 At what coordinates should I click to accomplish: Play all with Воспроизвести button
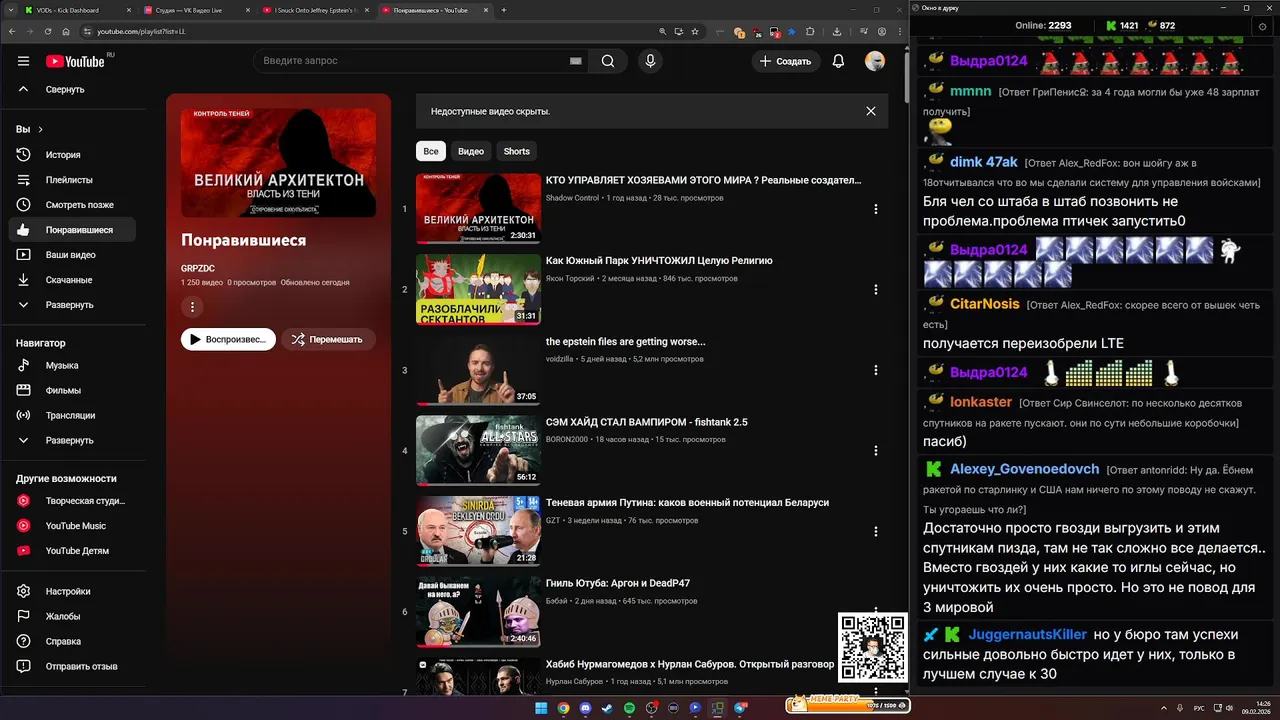click(x=228, y=339)
